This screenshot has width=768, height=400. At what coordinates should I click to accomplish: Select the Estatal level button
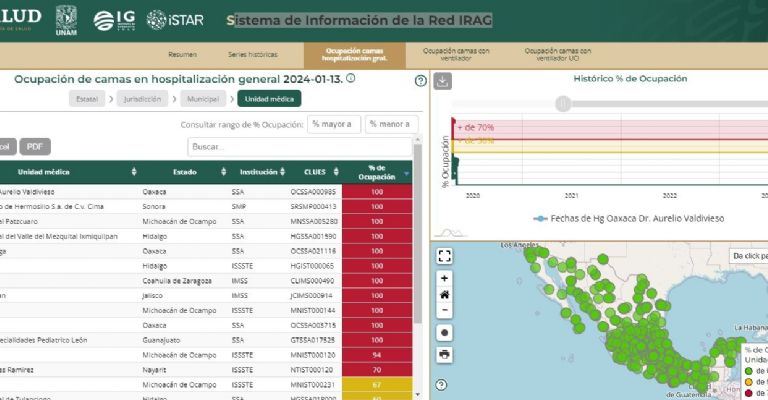88,99
